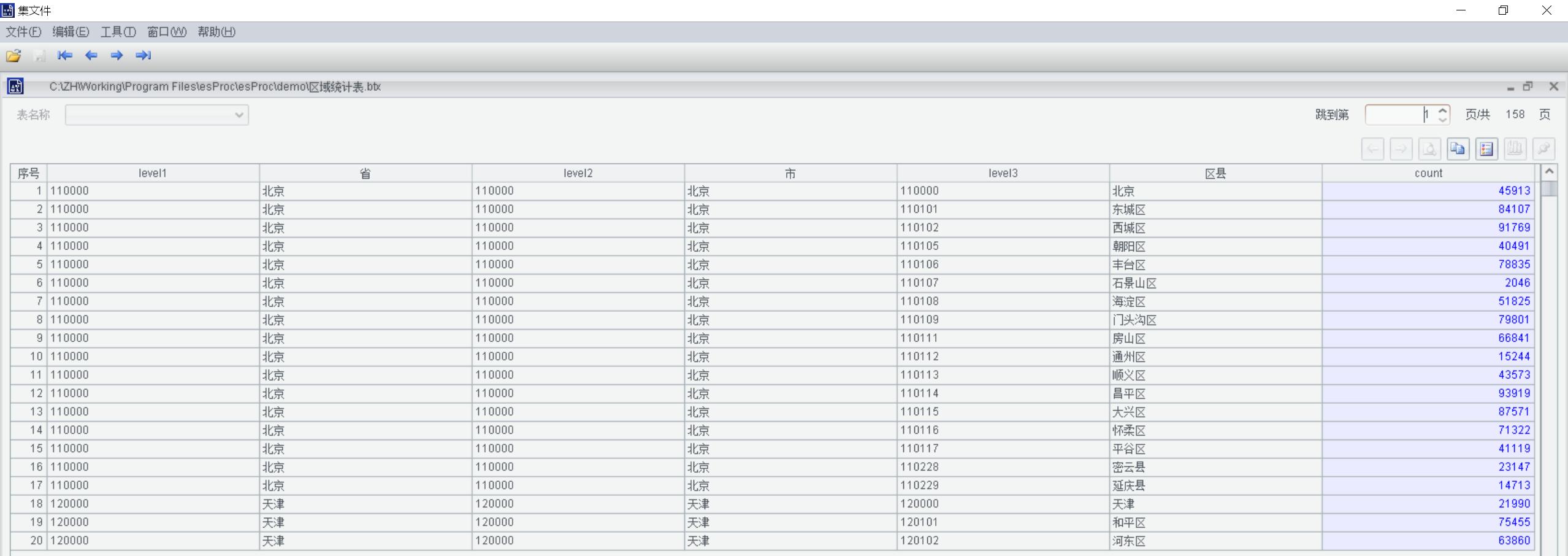Image resolution: width=1568 pixels, height=556 pixels.
Task: Select the 密云县 district cell
Action: pos(1216,467)
